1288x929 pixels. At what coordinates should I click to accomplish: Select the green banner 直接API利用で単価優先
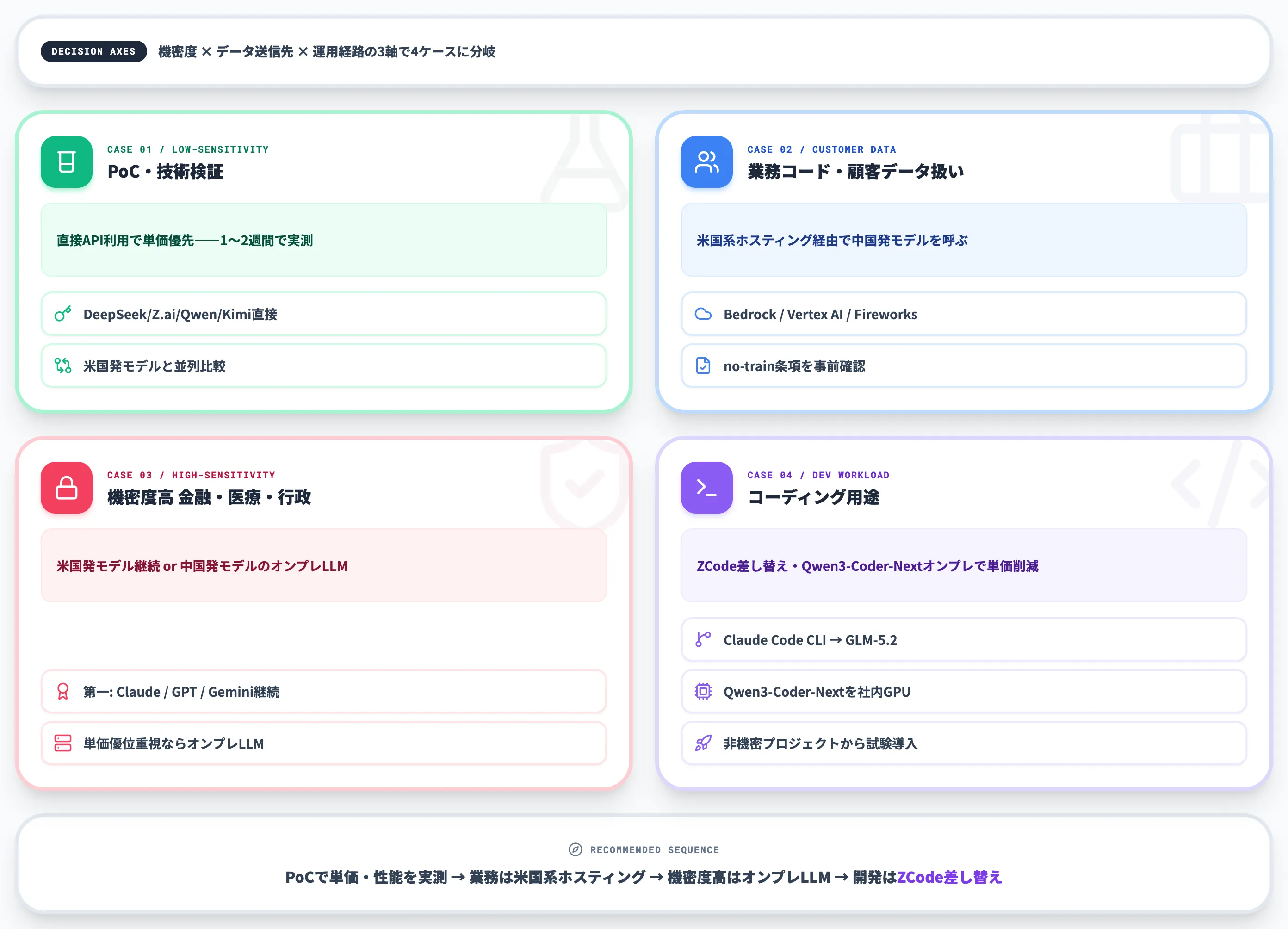click(x=324, y=240)
